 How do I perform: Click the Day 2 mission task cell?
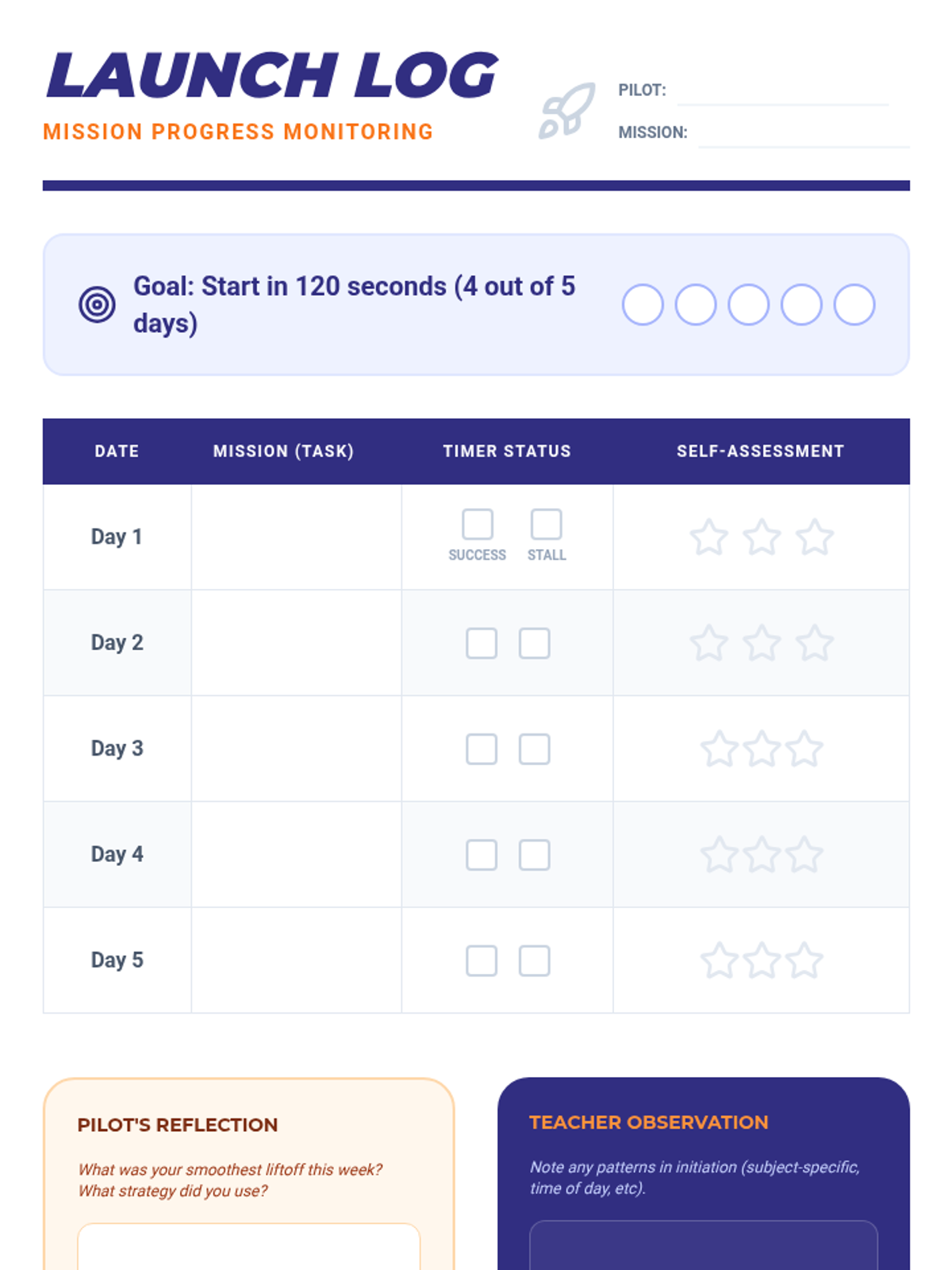pyautogui.click(x=296, y=643)
